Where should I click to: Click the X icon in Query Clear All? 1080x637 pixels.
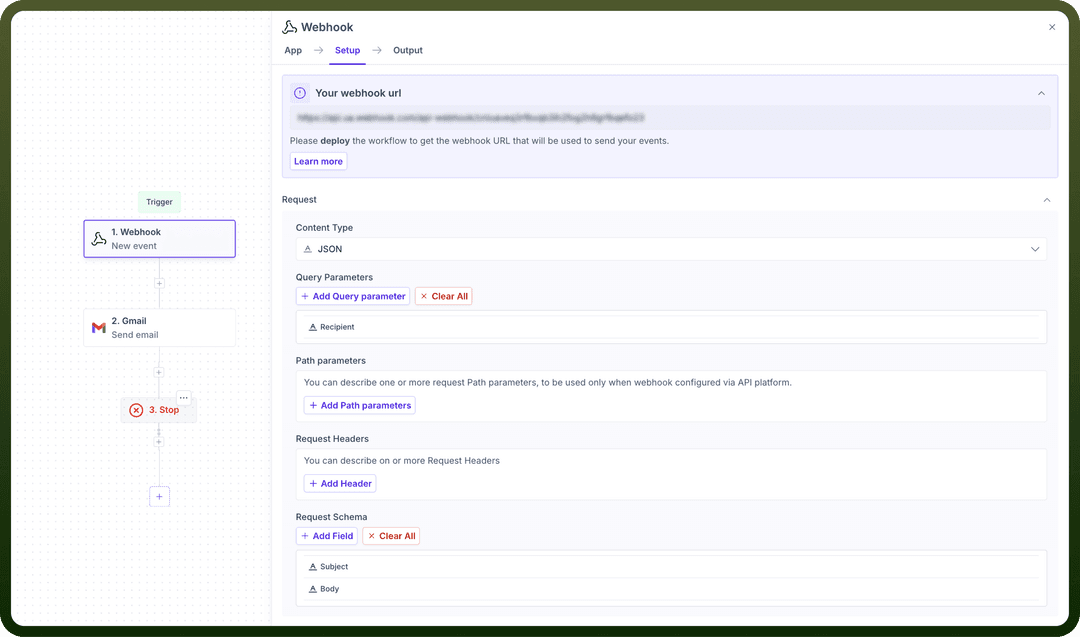[424, 296]
